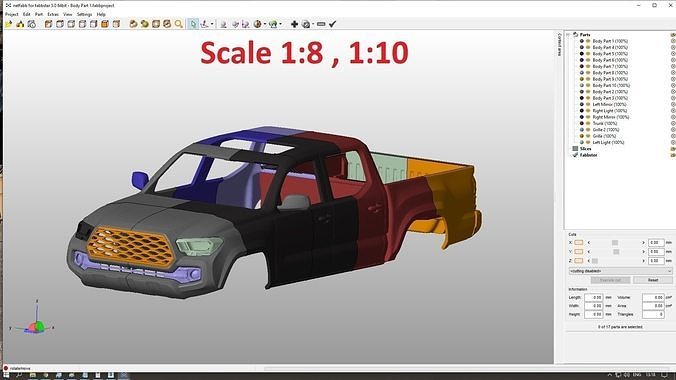Collapse the Parts tree node
The height and width of the screenshot is (380, 676).
click(569, 35)
